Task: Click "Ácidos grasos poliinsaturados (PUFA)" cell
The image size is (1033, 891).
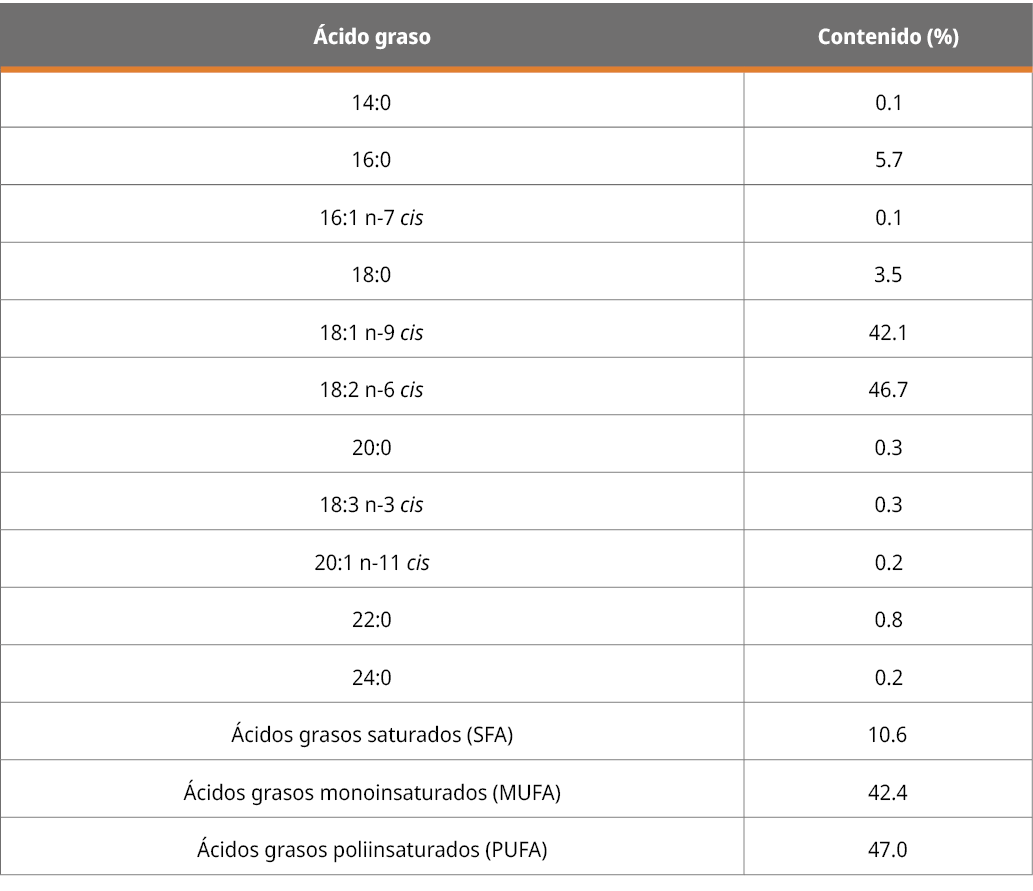Action: 371,850
